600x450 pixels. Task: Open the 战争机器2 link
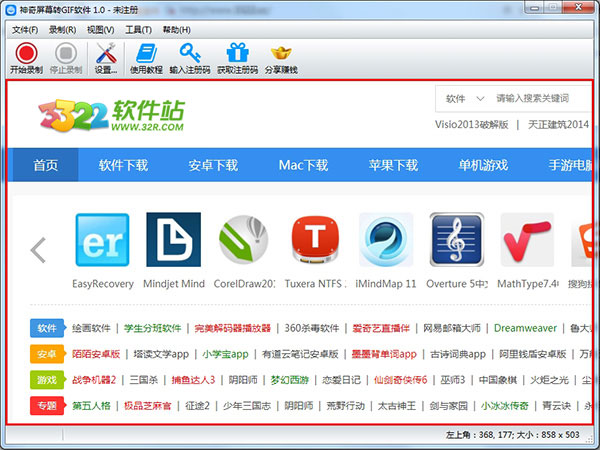tap(94, 380)
